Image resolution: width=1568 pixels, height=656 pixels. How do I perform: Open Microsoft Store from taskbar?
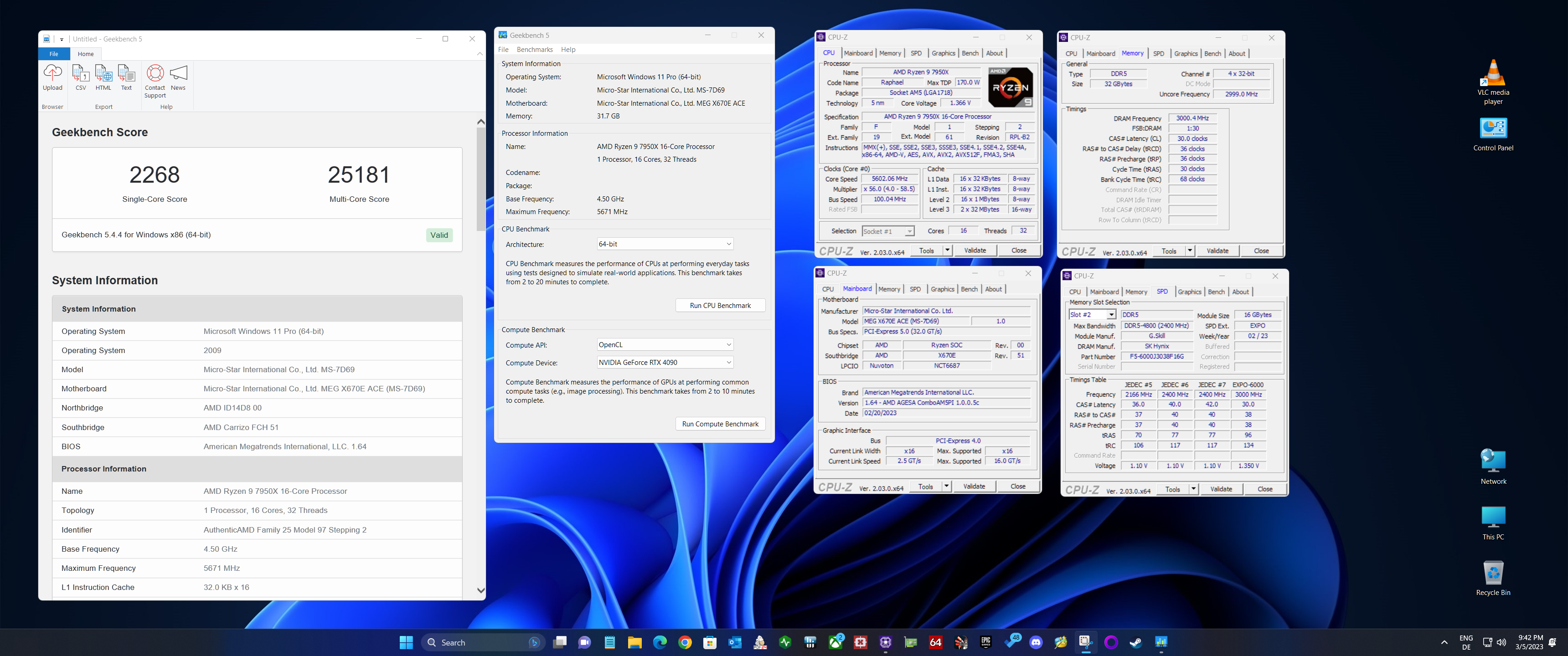[x=710, y=642]
